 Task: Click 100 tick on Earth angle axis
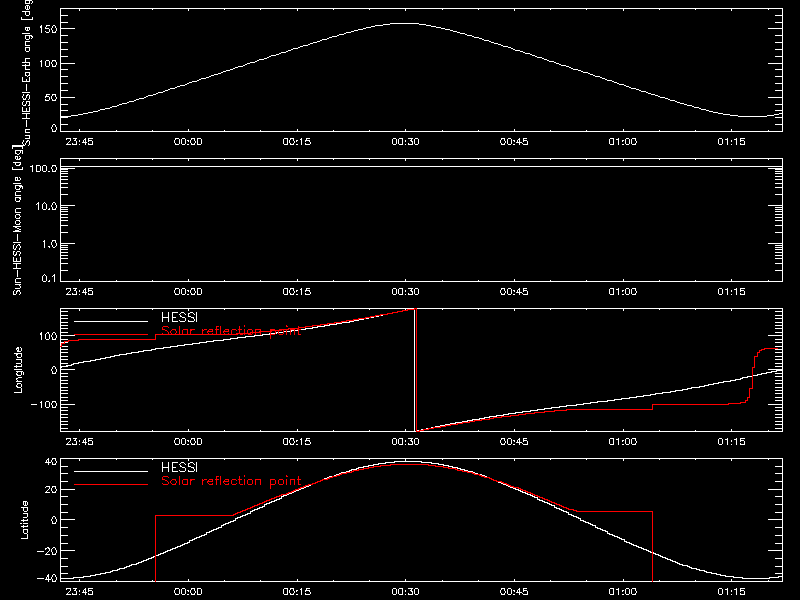(x=48, y=64)
